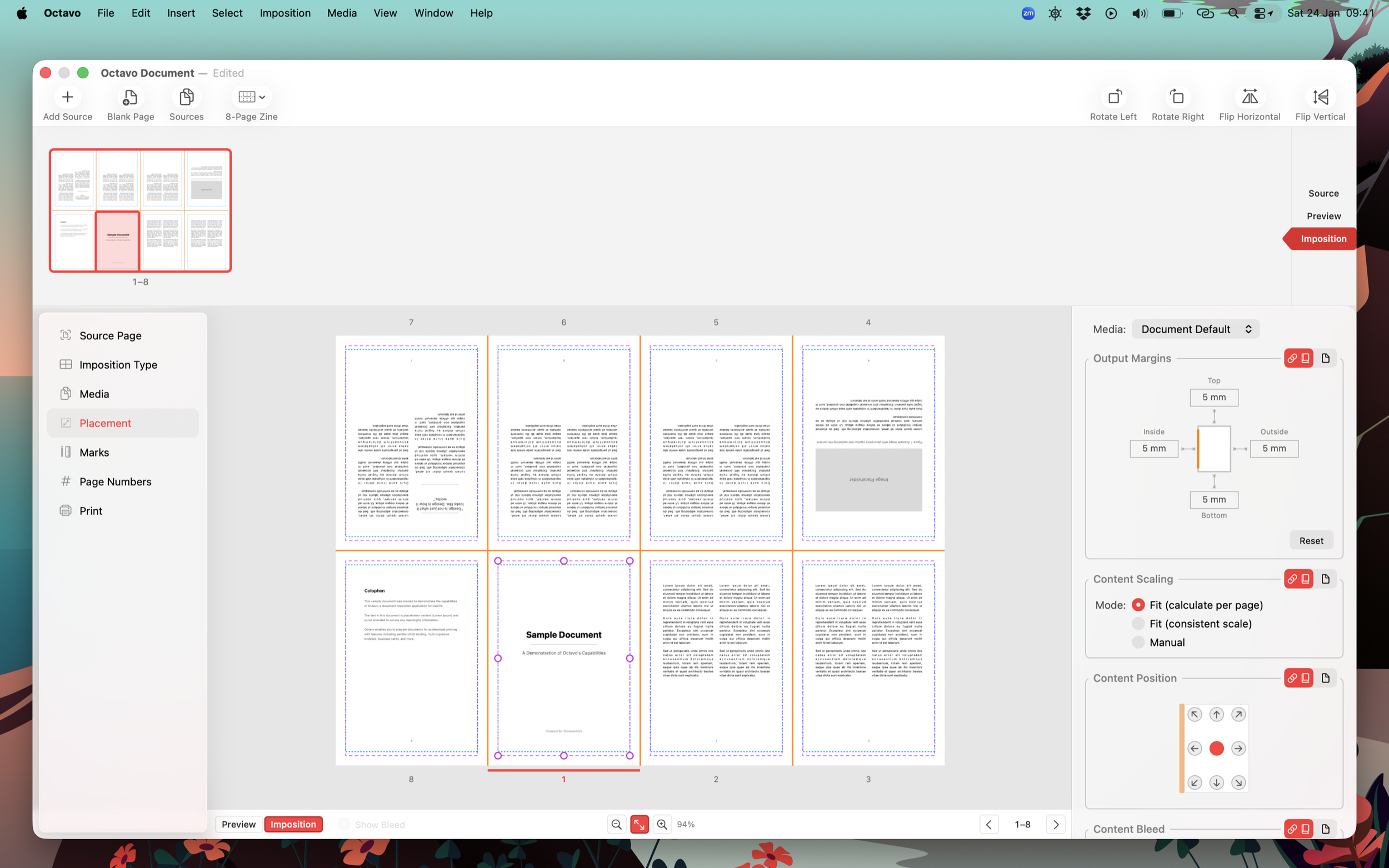Open the Imposition menu
This screenshot has height=868, width=1389.
286,13
